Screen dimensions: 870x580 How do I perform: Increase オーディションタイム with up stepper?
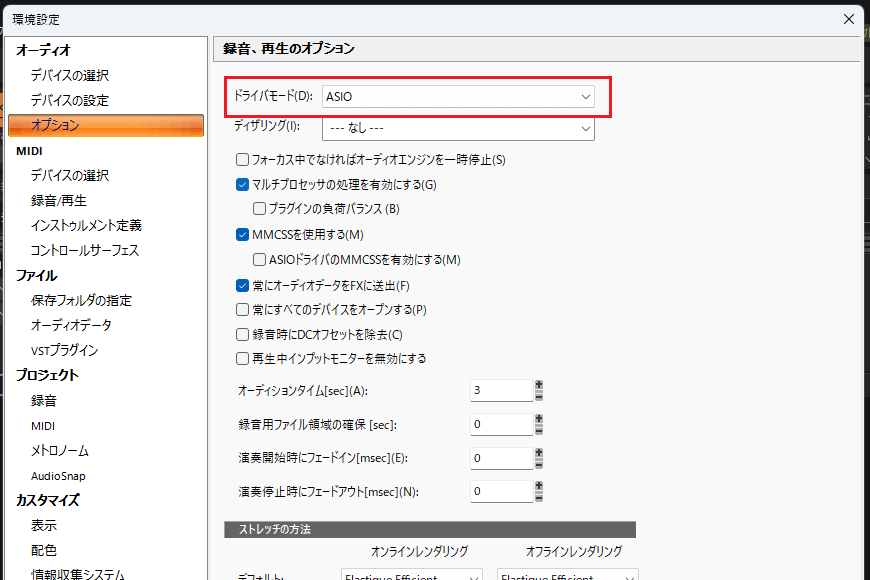[539, 384]
